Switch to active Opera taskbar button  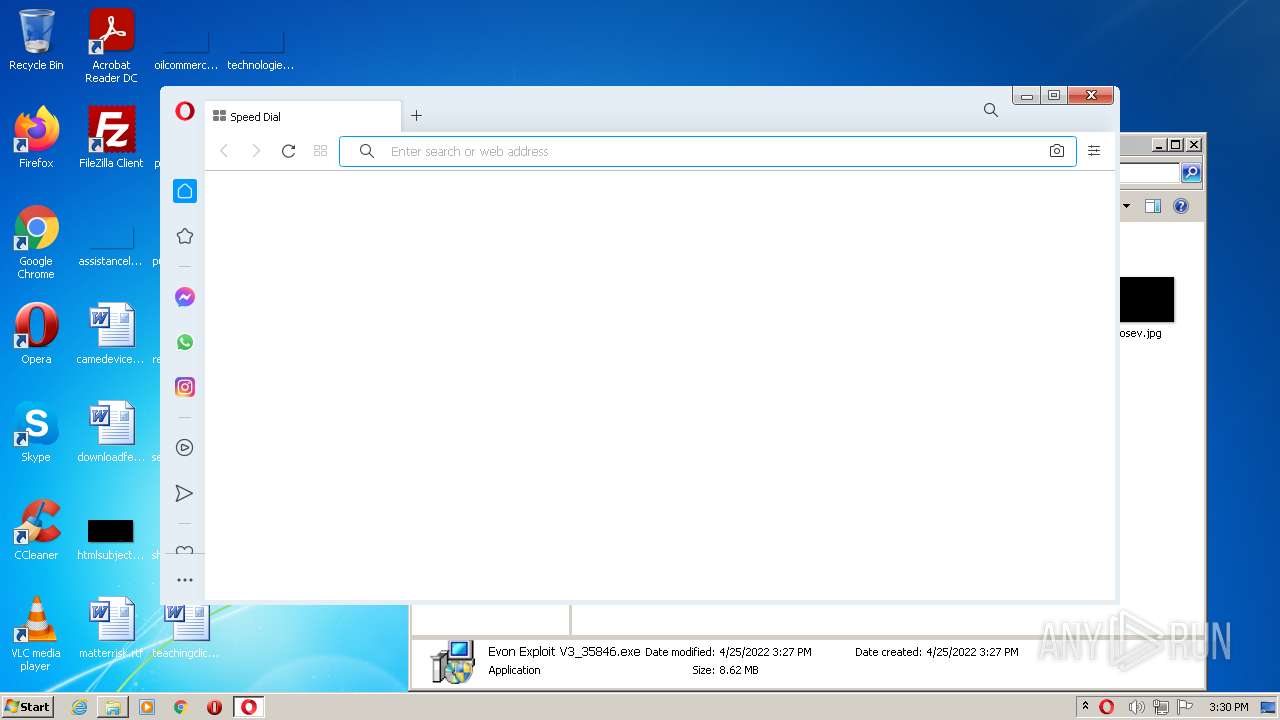click(248, 707)
